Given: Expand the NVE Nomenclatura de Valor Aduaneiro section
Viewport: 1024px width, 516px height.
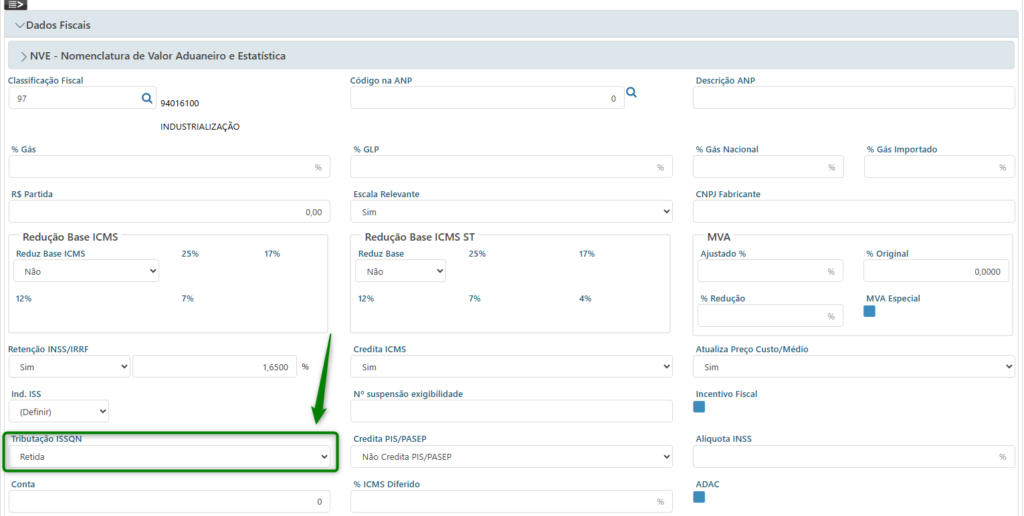Looking at the screenshot, I should point(23,56).
